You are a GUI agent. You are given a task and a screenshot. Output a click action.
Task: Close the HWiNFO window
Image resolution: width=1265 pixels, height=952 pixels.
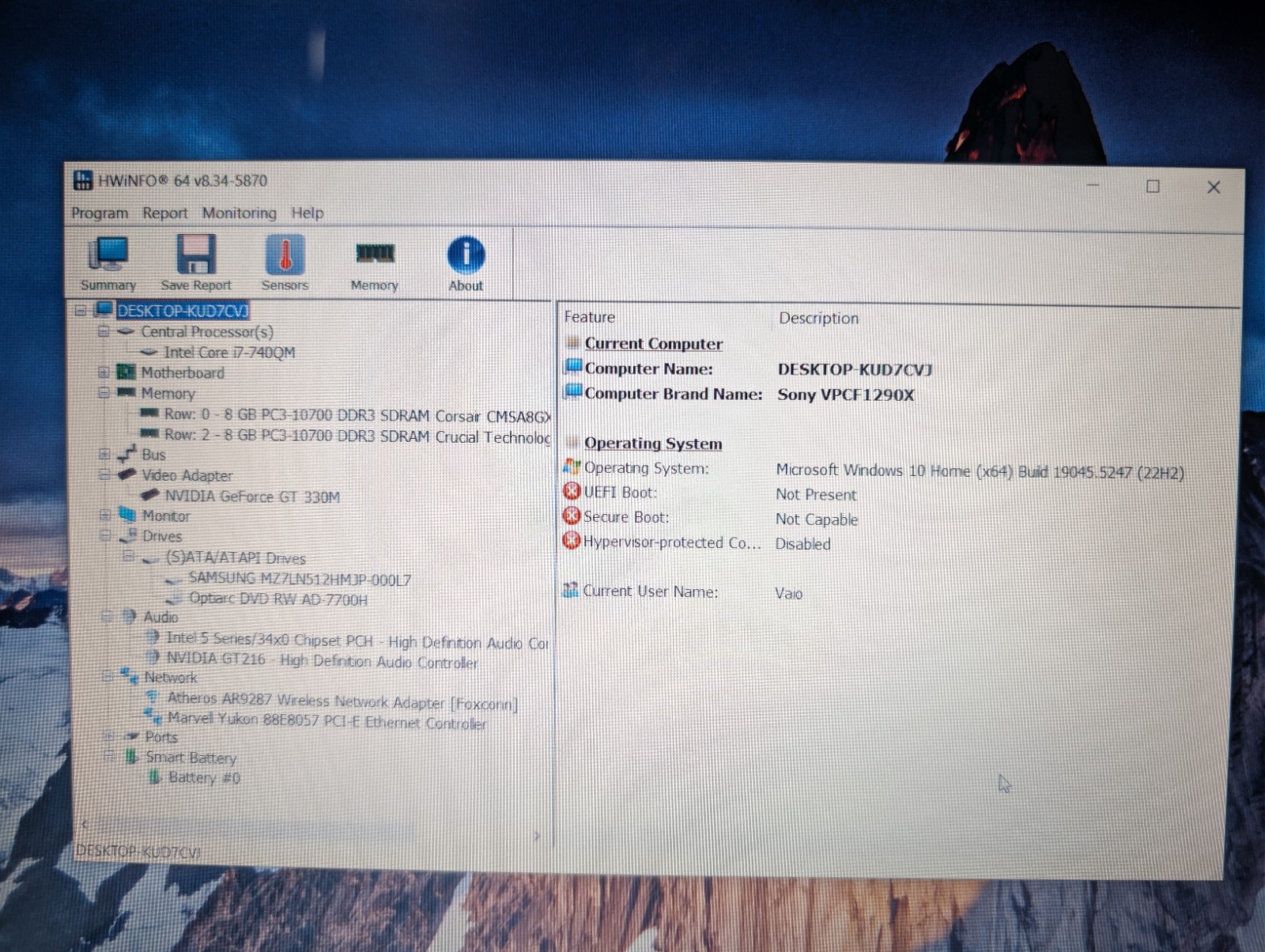coord(1214,187)
